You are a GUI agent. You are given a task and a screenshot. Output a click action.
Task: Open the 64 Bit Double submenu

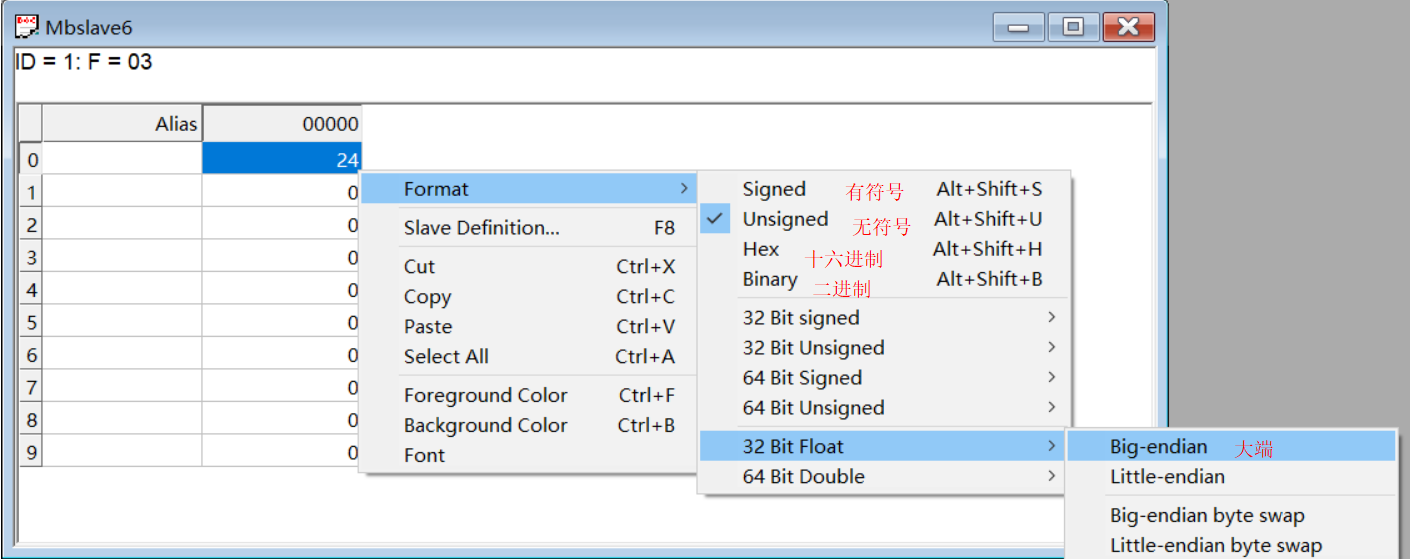click(x=803, y=477)
